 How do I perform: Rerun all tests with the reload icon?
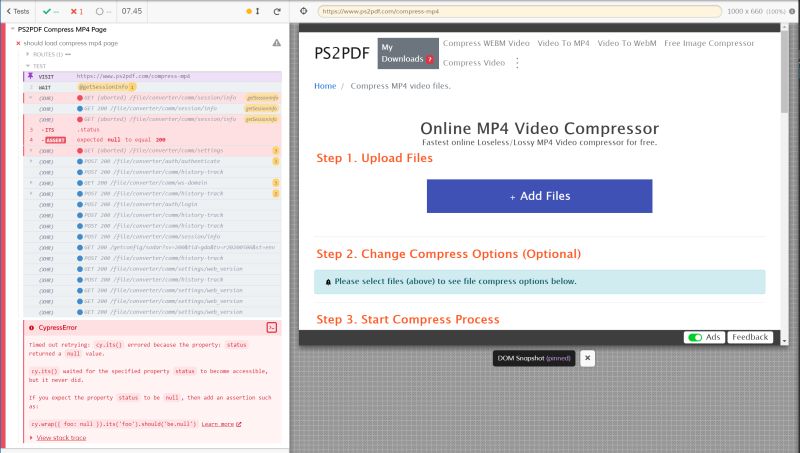pyautogui.click(x=277, y=11)
